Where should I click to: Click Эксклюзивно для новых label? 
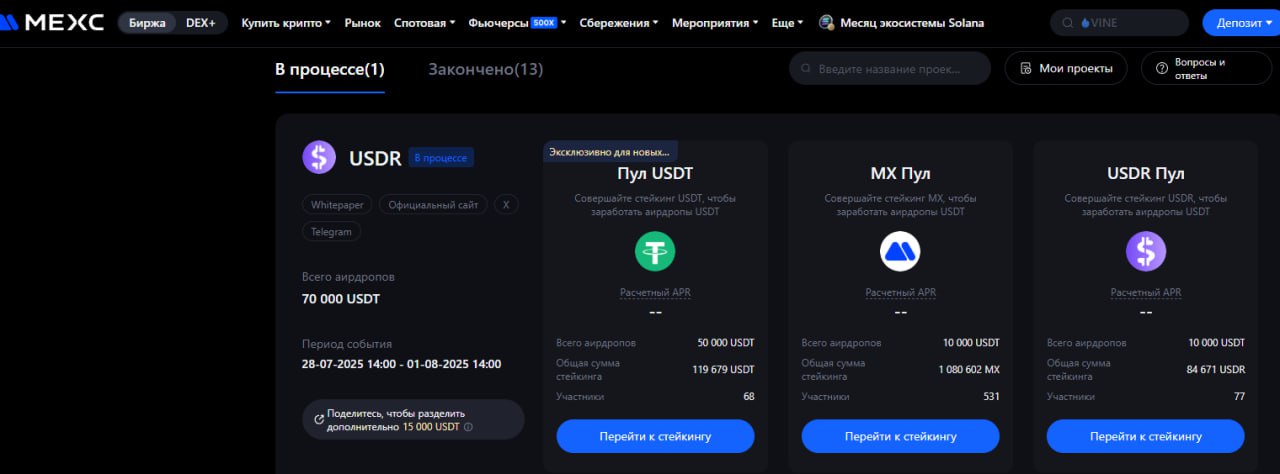[610, 152]
